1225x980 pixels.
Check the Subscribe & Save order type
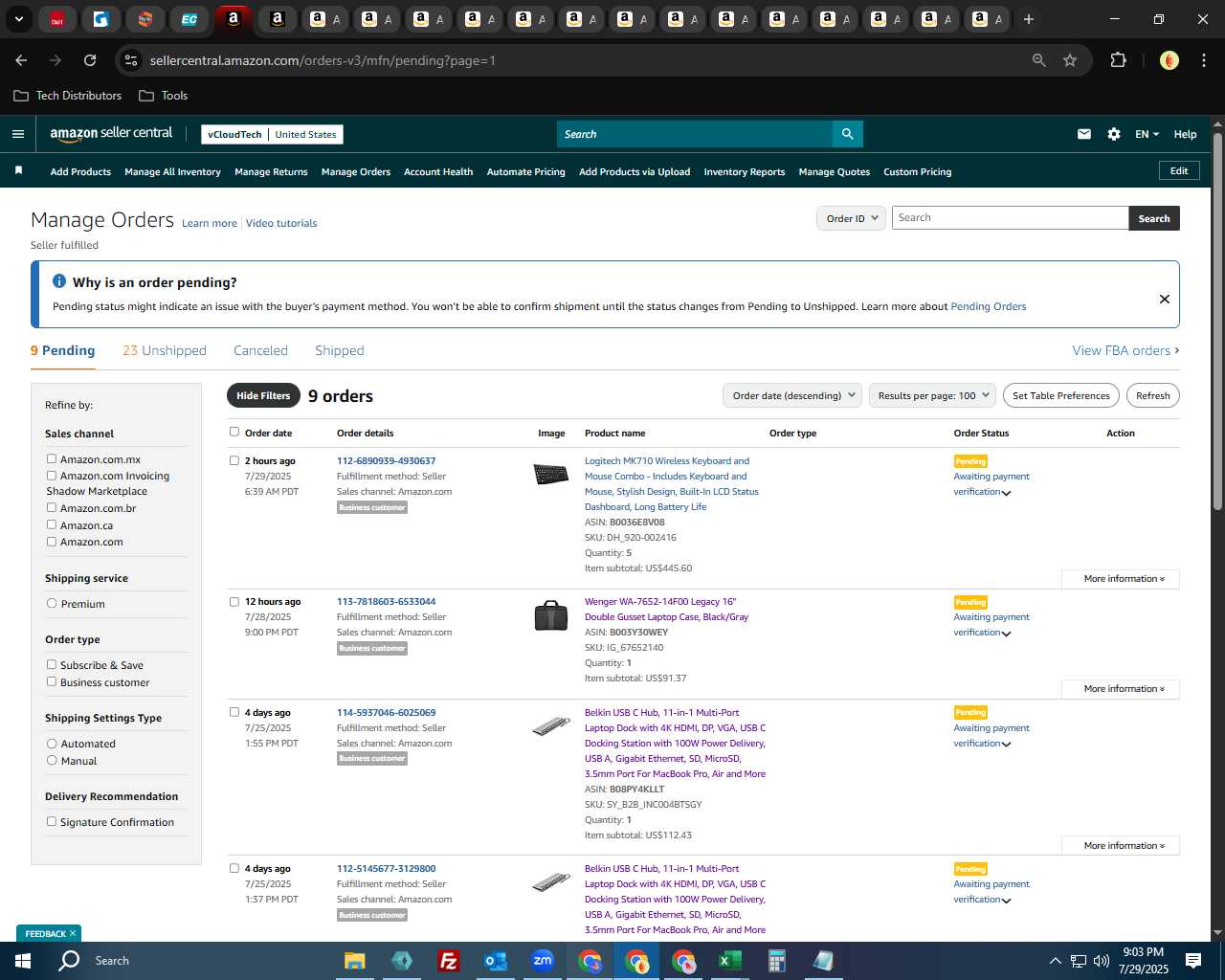click(x=52, y=664)
